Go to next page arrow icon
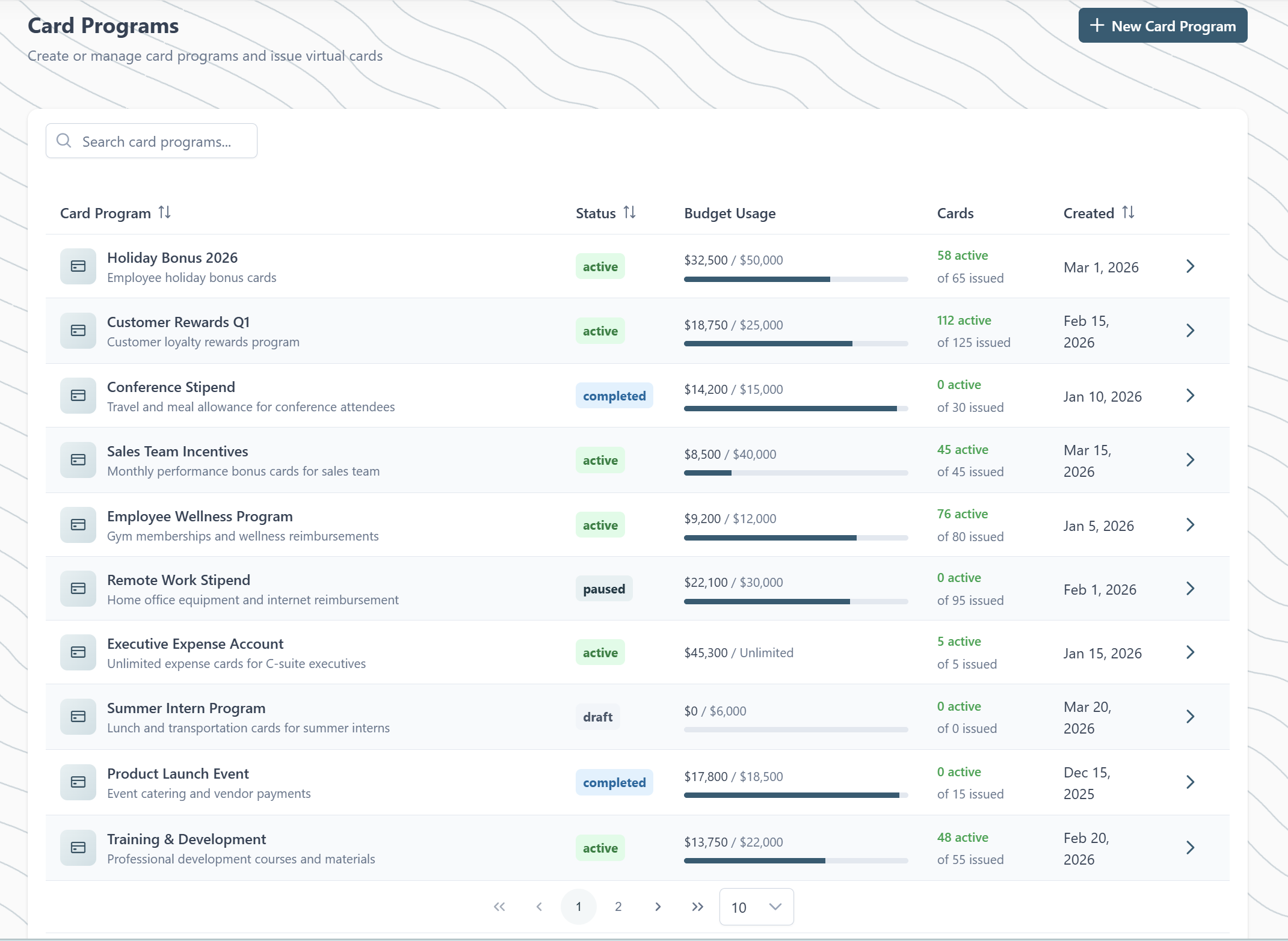The width and height of the screenshot is (1288, 941). coord(658,907)
